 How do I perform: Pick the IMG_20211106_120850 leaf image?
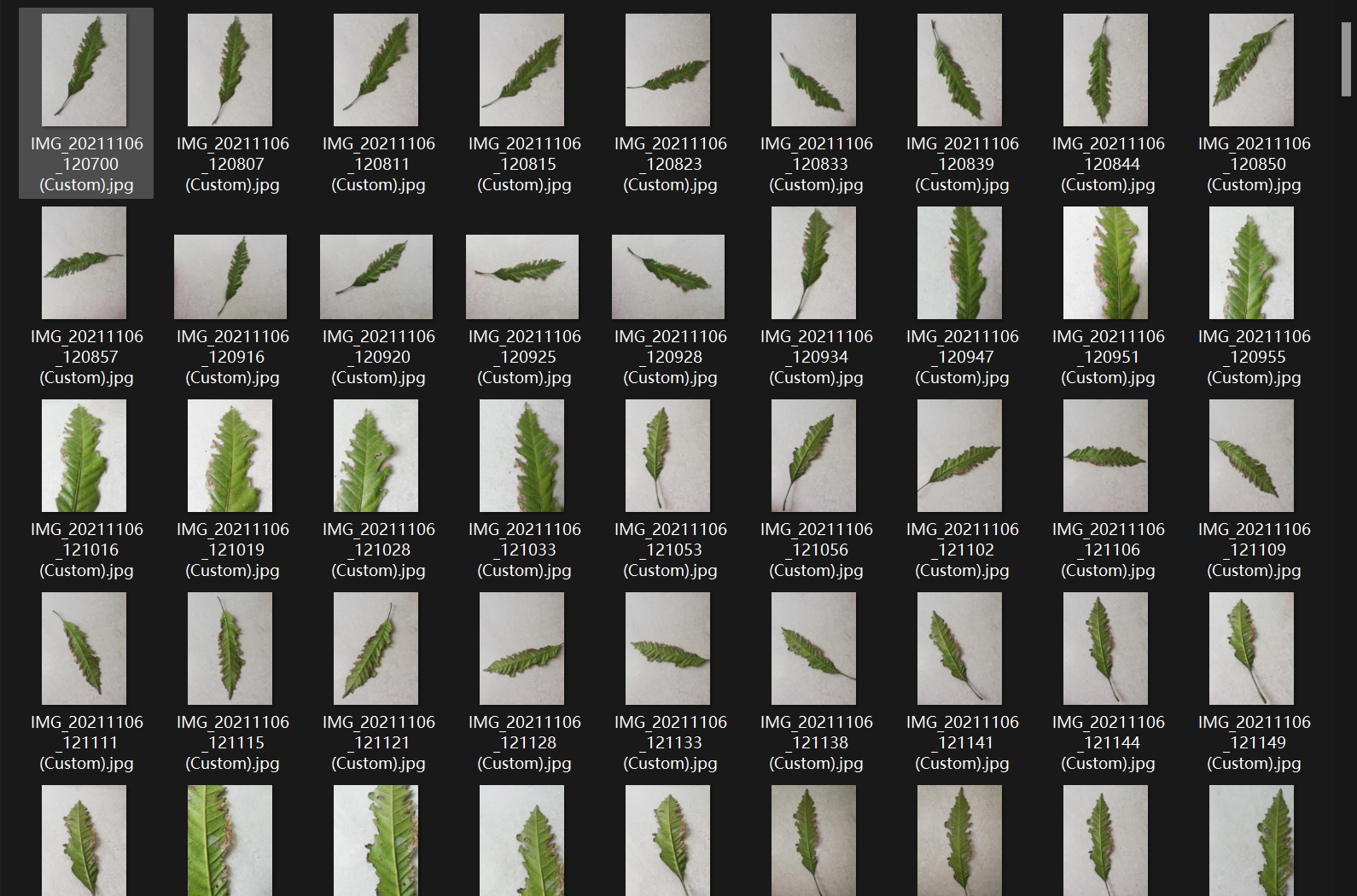[x=1252, y=70]
